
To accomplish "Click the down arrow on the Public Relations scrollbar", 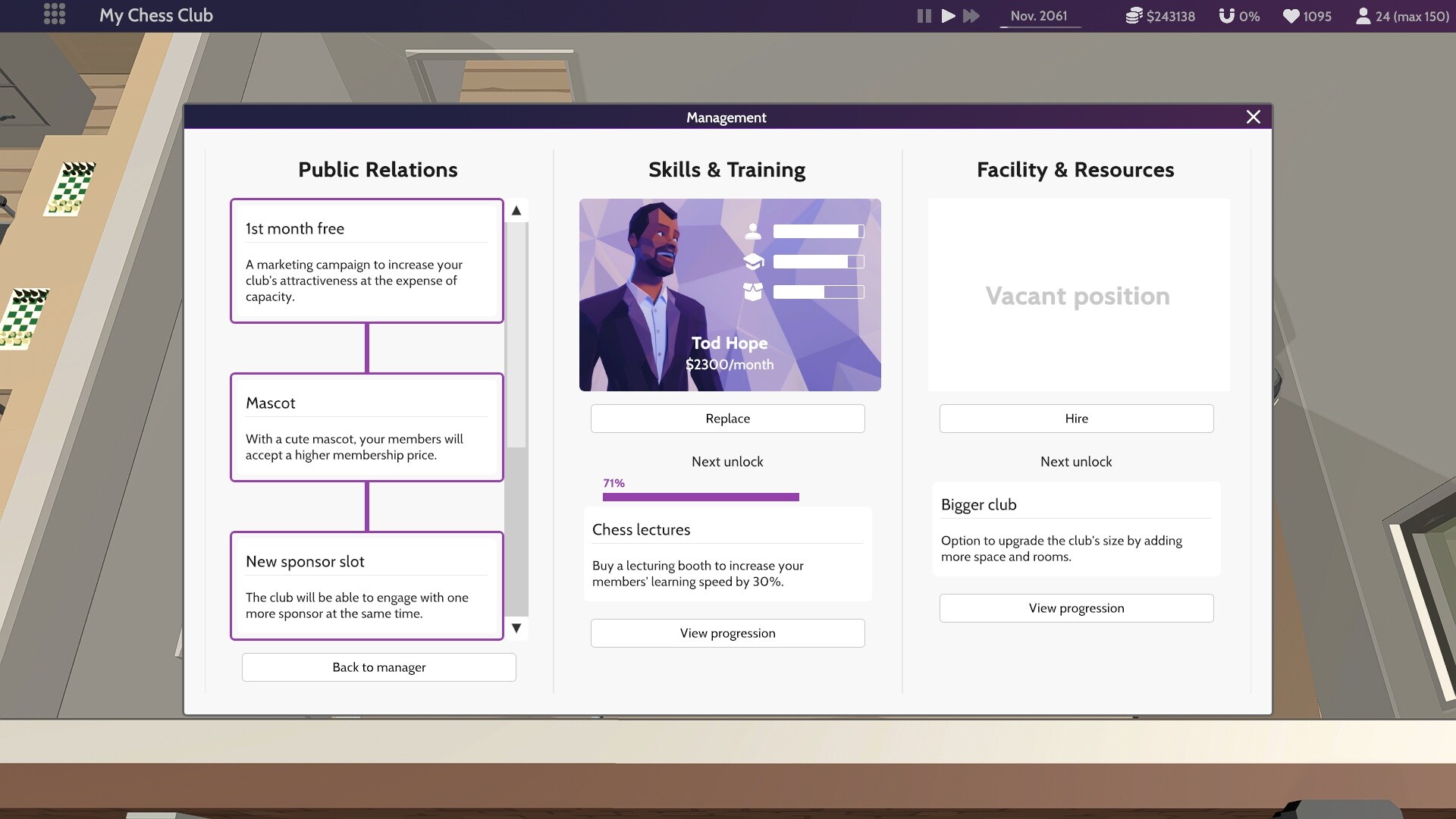I will click(517, 628).
